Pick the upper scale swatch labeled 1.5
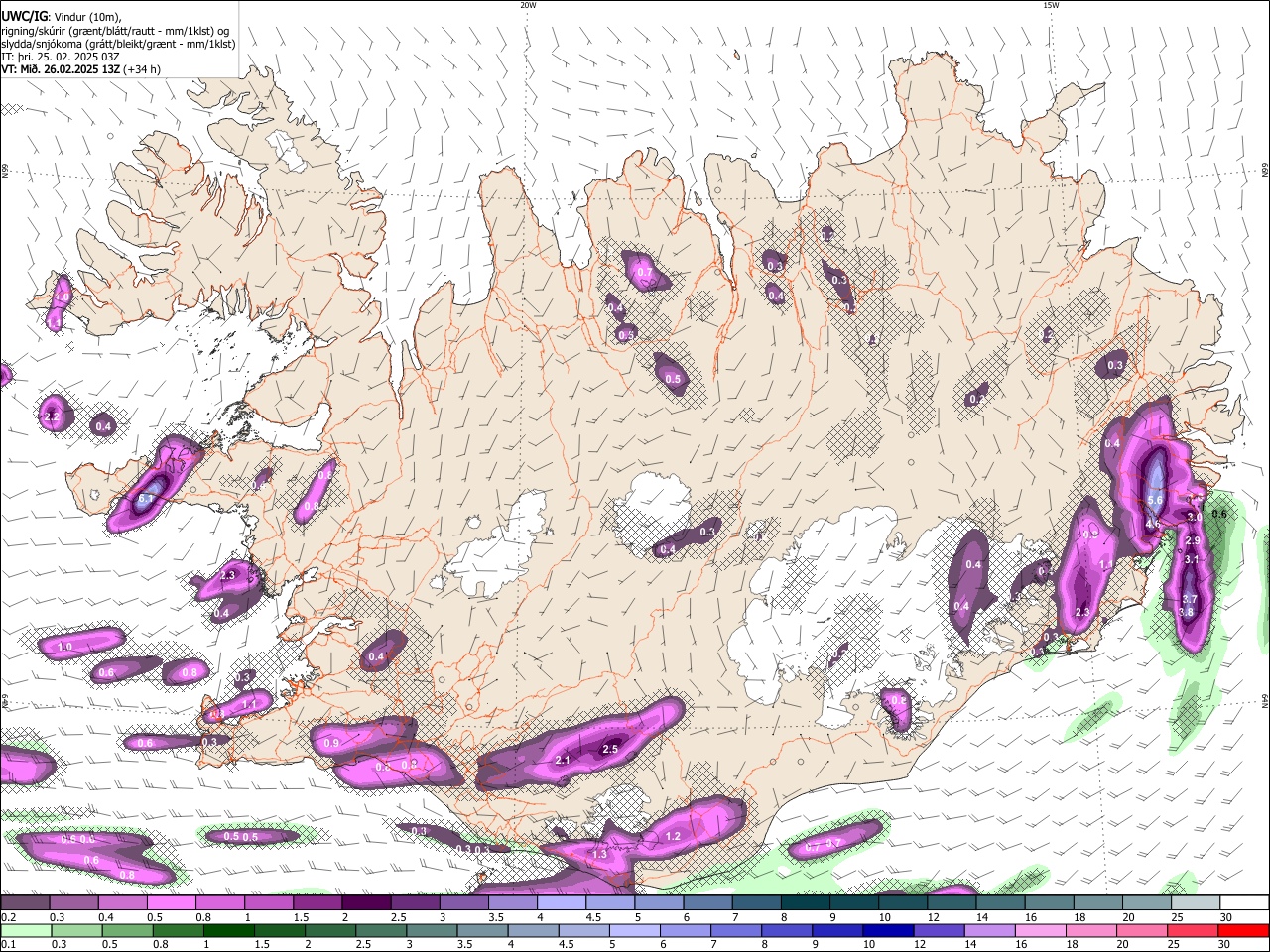Viewport: 1270px width, 952px height. [317, 903]
